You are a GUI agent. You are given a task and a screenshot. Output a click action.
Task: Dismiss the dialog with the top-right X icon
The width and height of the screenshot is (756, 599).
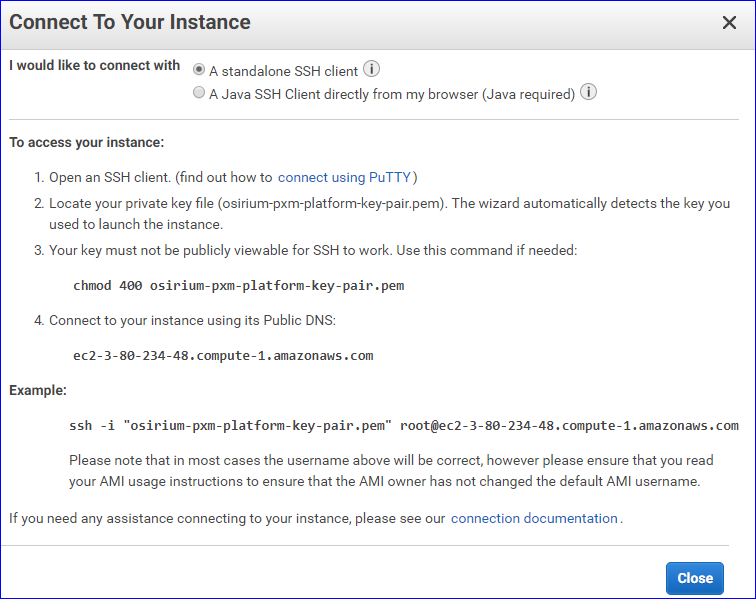(729, 23)
